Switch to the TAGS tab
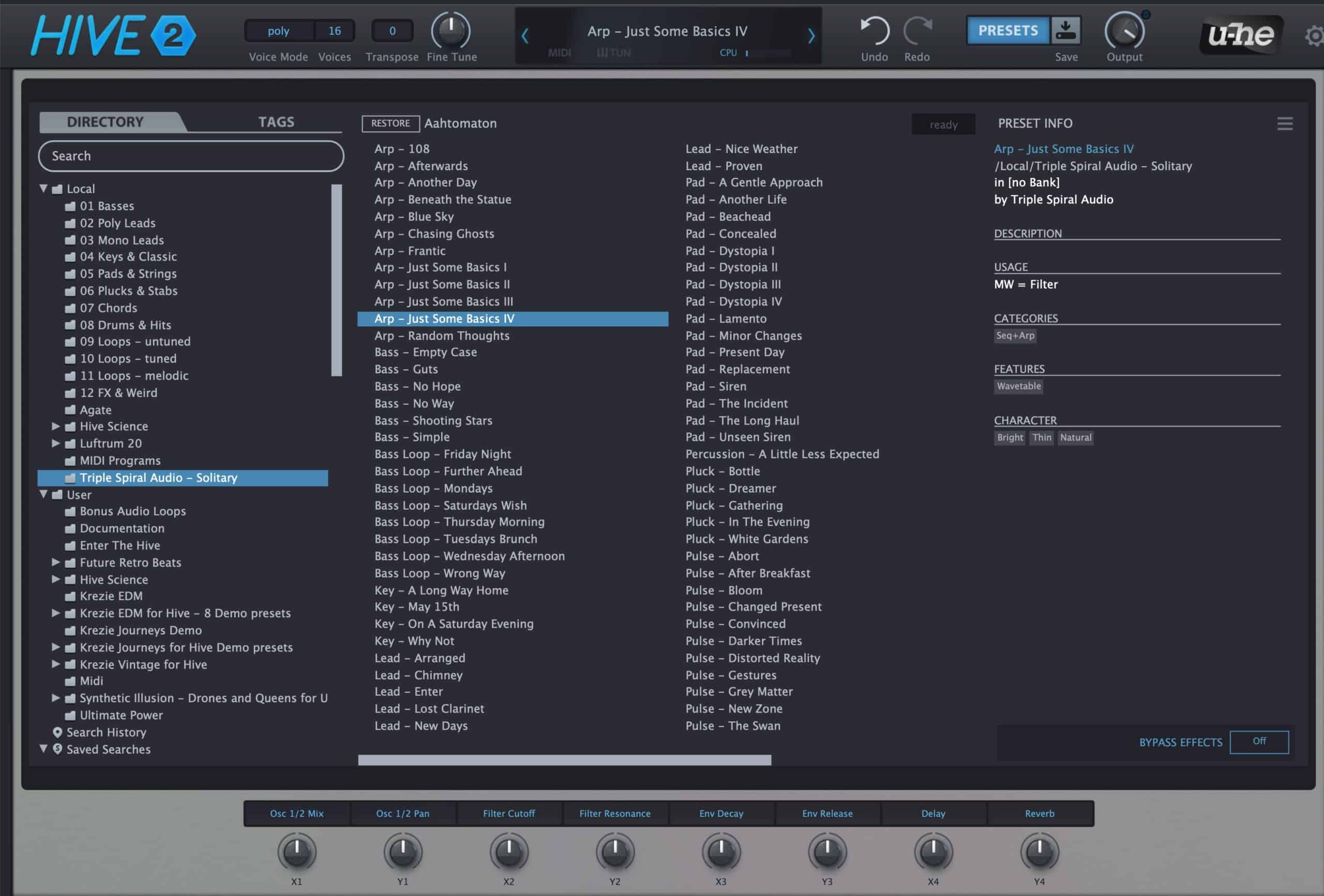This screenshot has height=896, width=1324. click(x=276, y=122)
